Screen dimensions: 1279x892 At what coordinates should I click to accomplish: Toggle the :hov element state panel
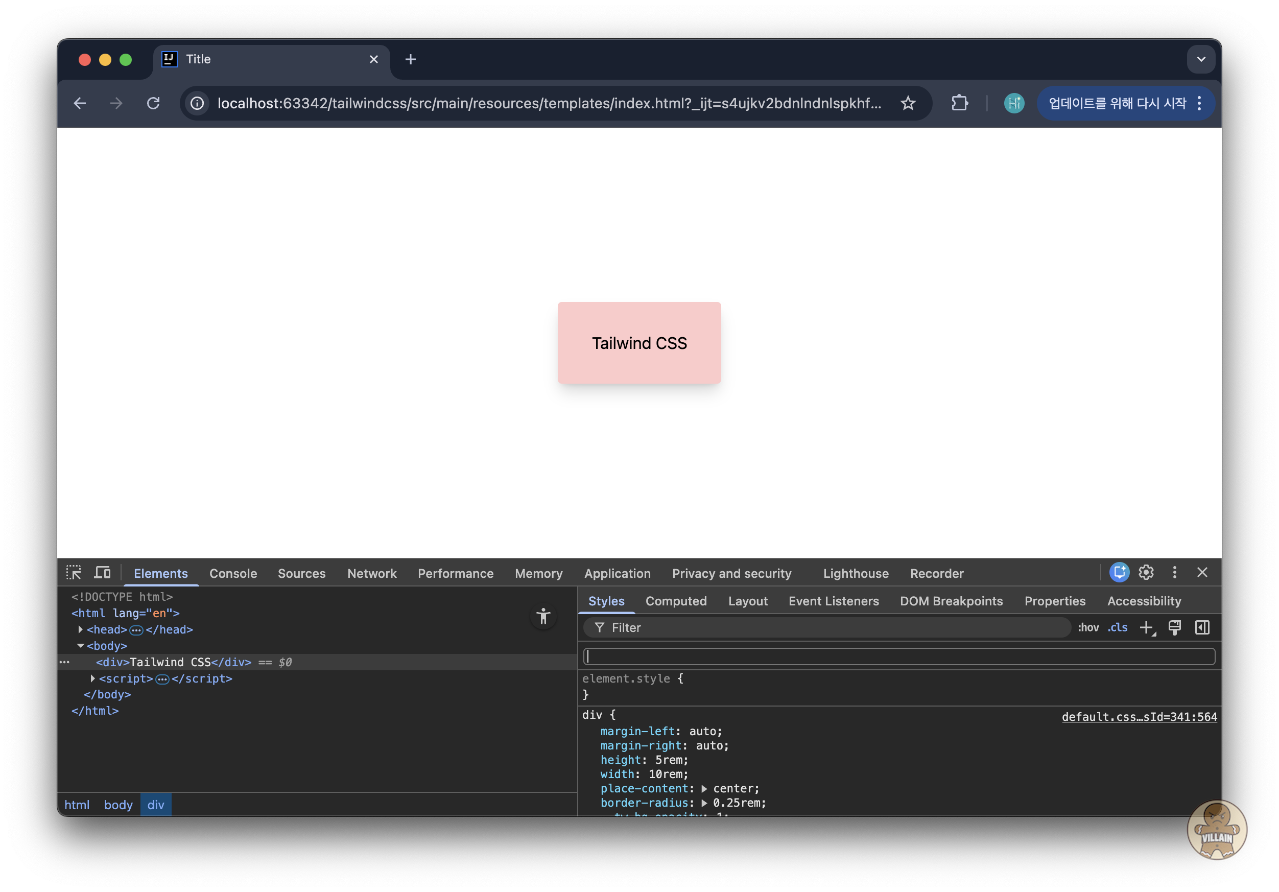tap(1088, 628)
